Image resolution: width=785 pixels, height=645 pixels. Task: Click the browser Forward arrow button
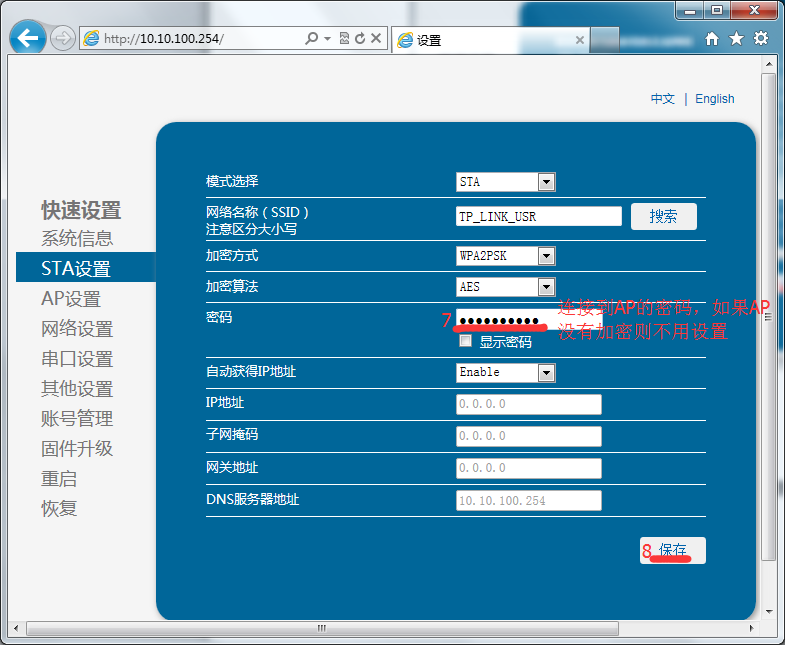click(x=62, y=39)
